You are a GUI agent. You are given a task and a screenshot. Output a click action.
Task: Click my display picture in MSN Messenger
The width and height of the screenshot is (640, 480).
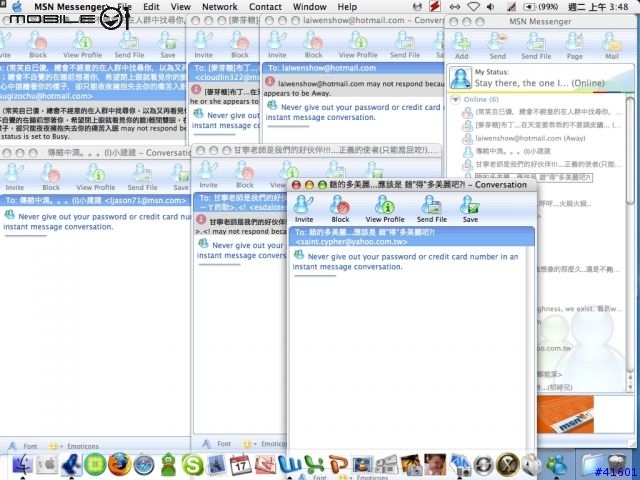[460, 78]
